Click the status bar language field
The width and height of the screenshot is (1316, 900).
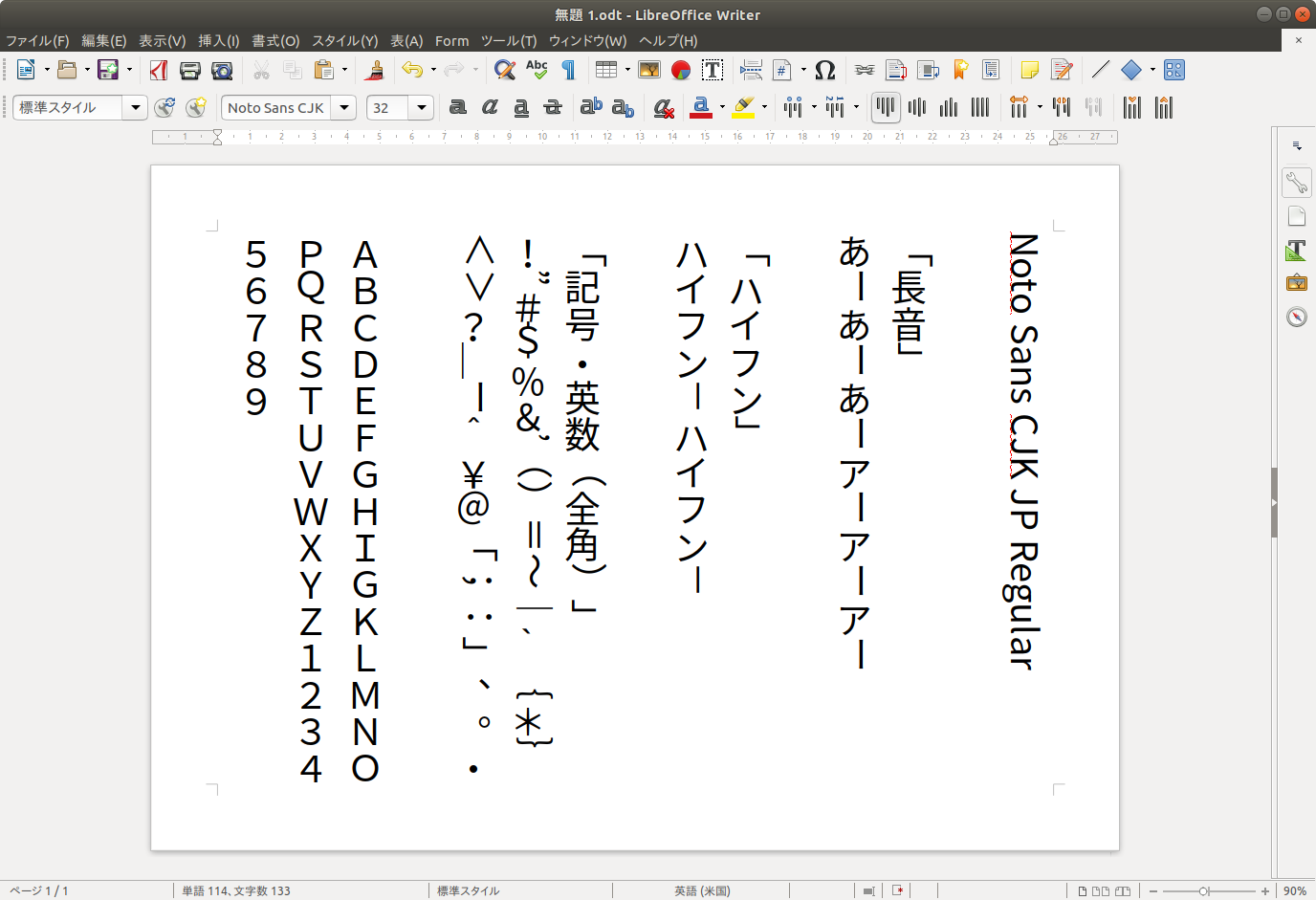(x=702, y=891)
